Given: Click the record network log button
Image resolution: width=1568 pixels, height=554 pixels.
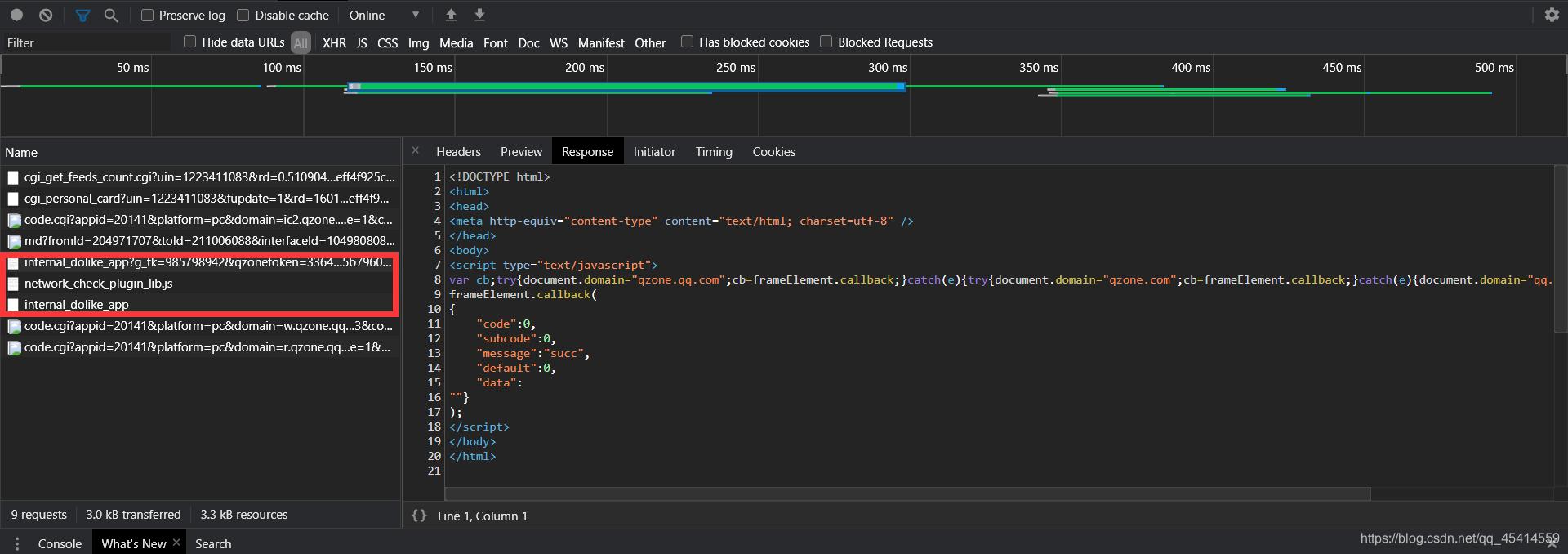Looking at the screenshot, I should point(16,15).
